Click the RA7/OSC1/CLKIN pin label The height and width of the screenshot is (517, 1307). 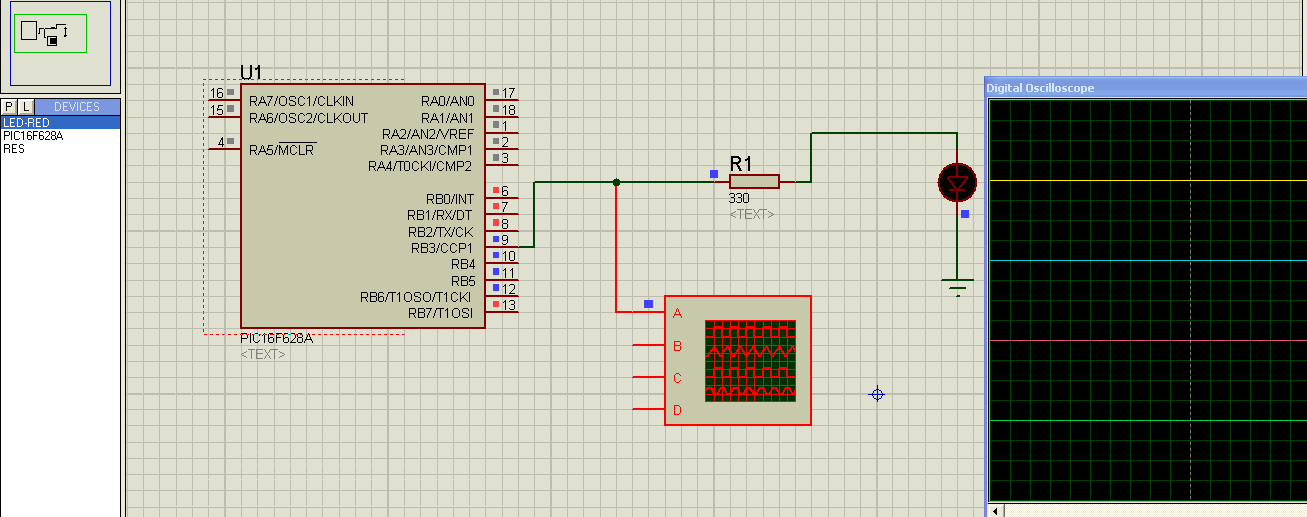pyautogui.click(x=301, y=101)
